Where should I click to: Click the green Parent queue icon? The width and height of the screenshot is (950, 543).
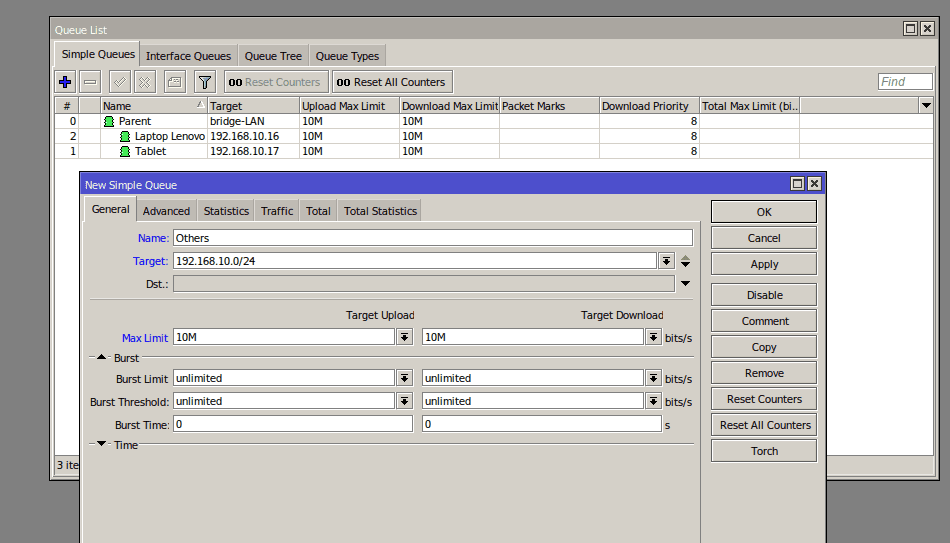[109, 121]
